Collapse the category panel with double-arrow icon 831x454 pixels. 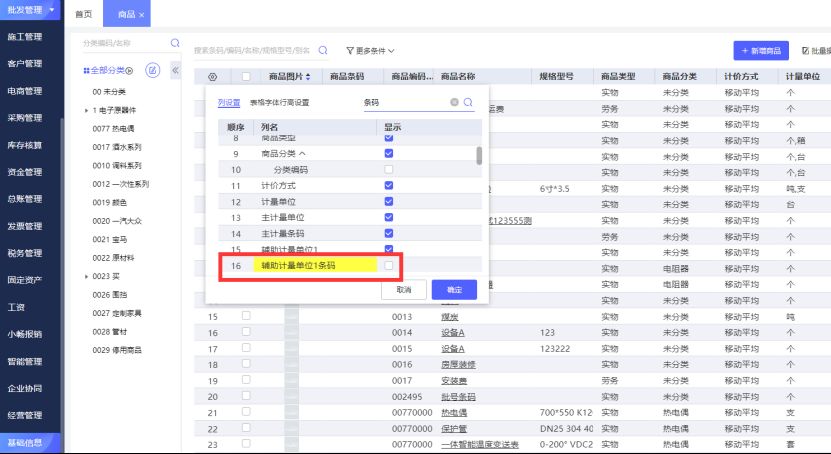click(x=176, y=69)
